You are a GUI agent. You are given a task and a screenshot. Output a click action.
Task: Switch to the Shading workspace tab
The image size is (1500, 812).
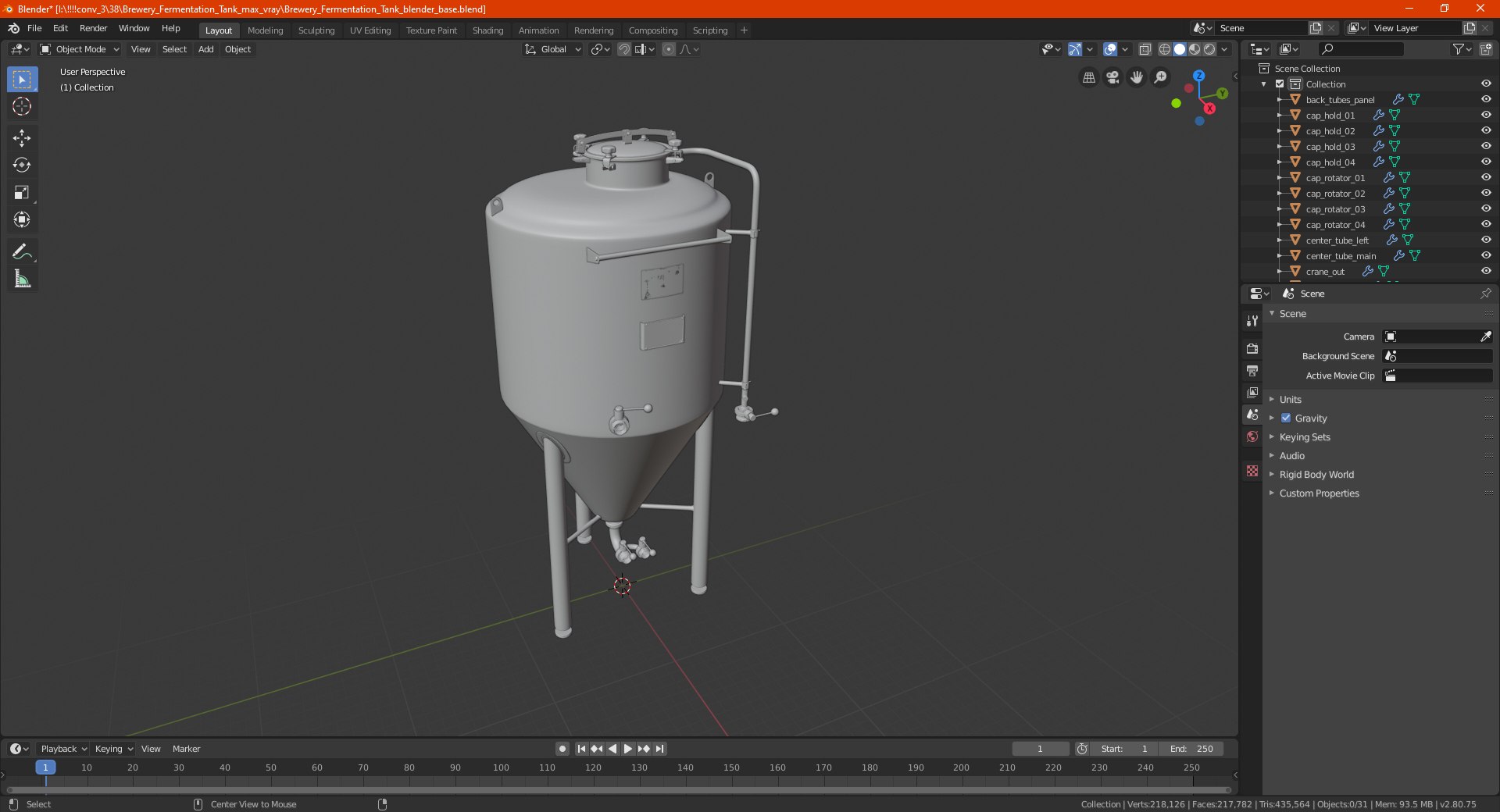[487, 30]
